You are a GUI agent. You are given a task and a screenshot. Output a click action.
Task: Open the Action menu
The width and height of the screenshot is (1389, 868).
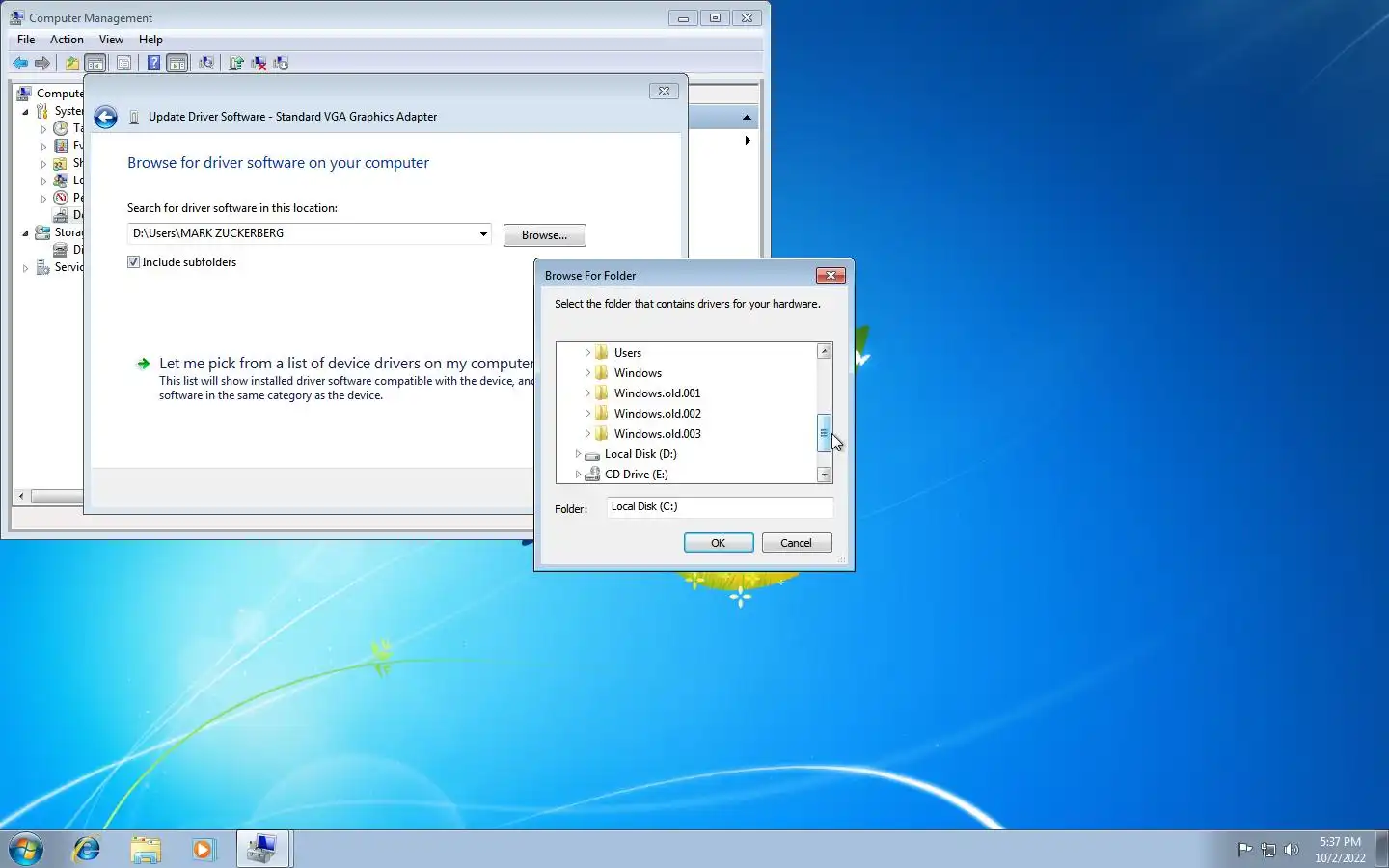[x=67, y=40]
